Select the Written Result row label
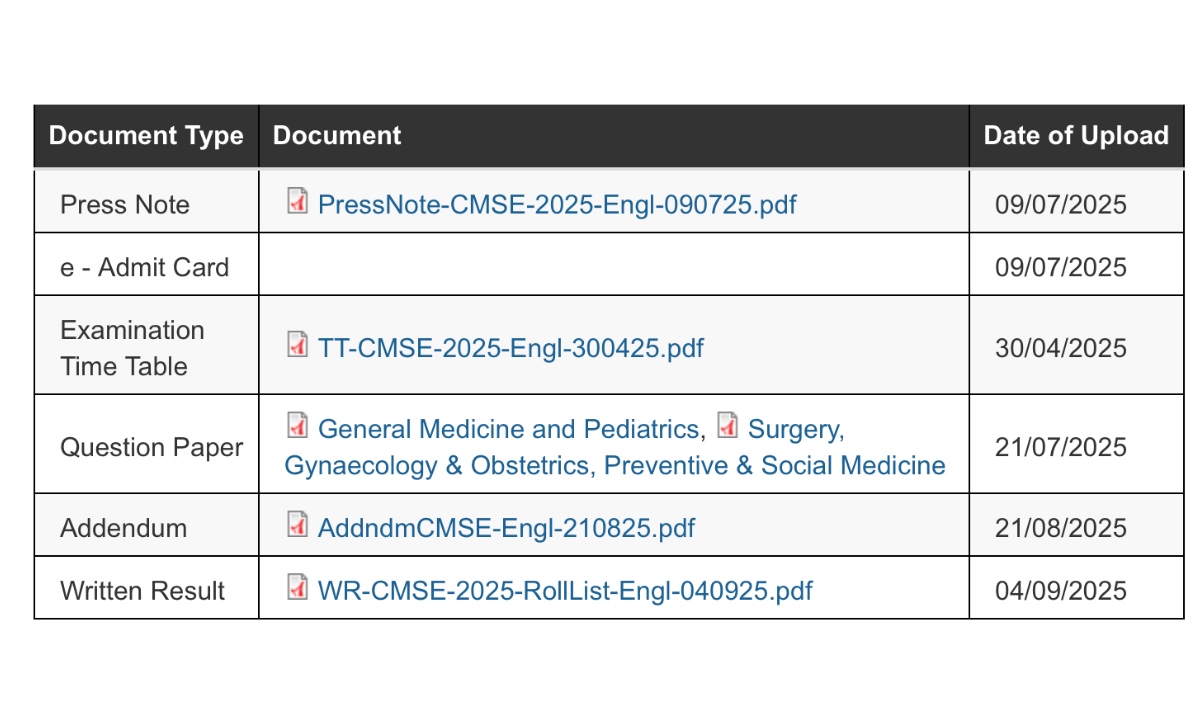The width and height of the screenshot is (1200, 720). point(143,591)
